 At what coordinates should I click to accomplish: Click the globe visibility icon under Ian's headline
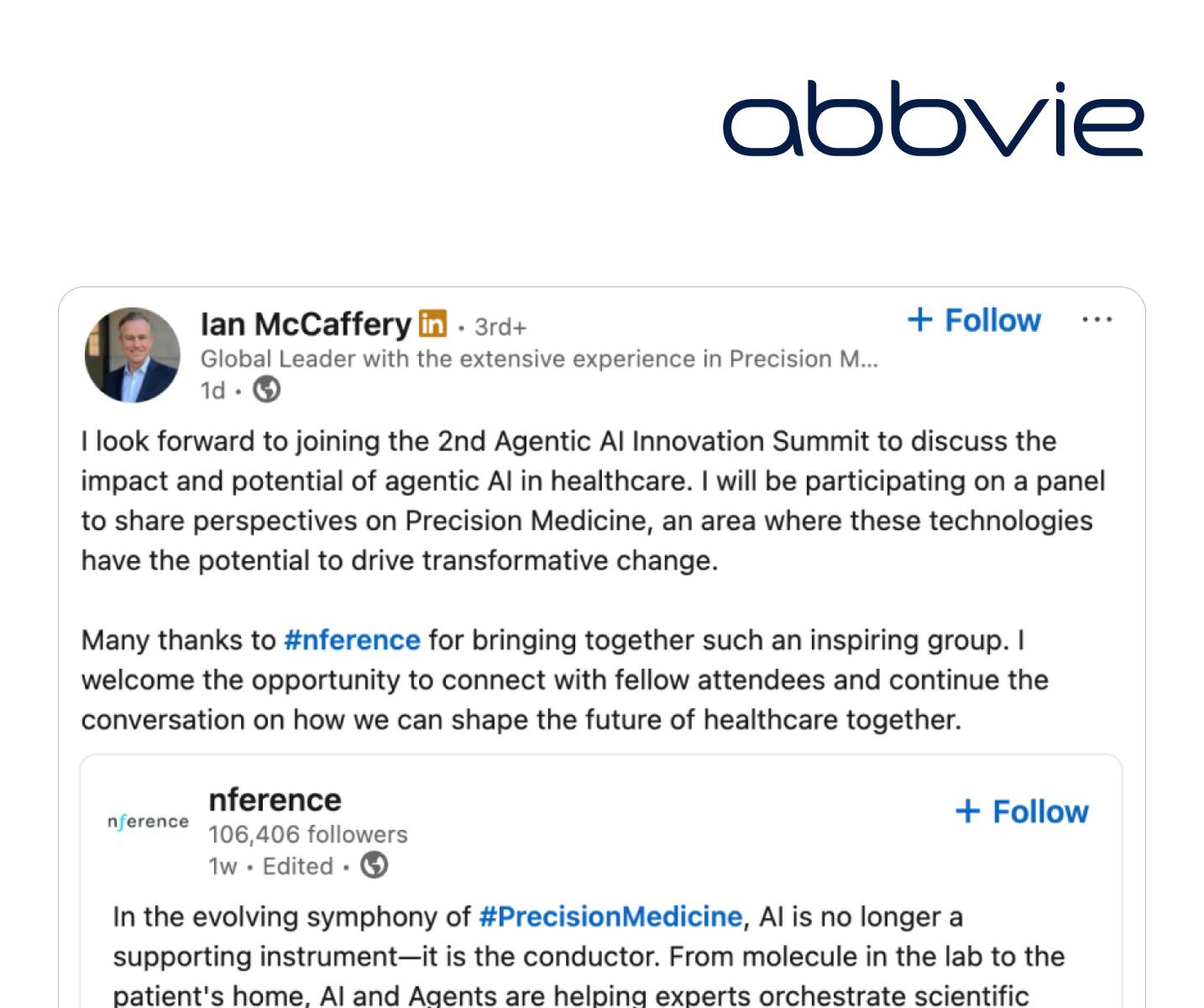(267, 390)
